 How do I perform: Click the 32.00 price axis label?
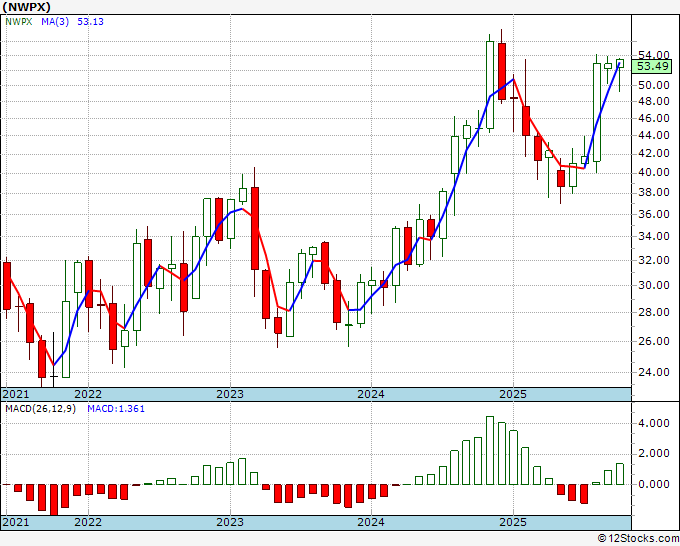654,260
